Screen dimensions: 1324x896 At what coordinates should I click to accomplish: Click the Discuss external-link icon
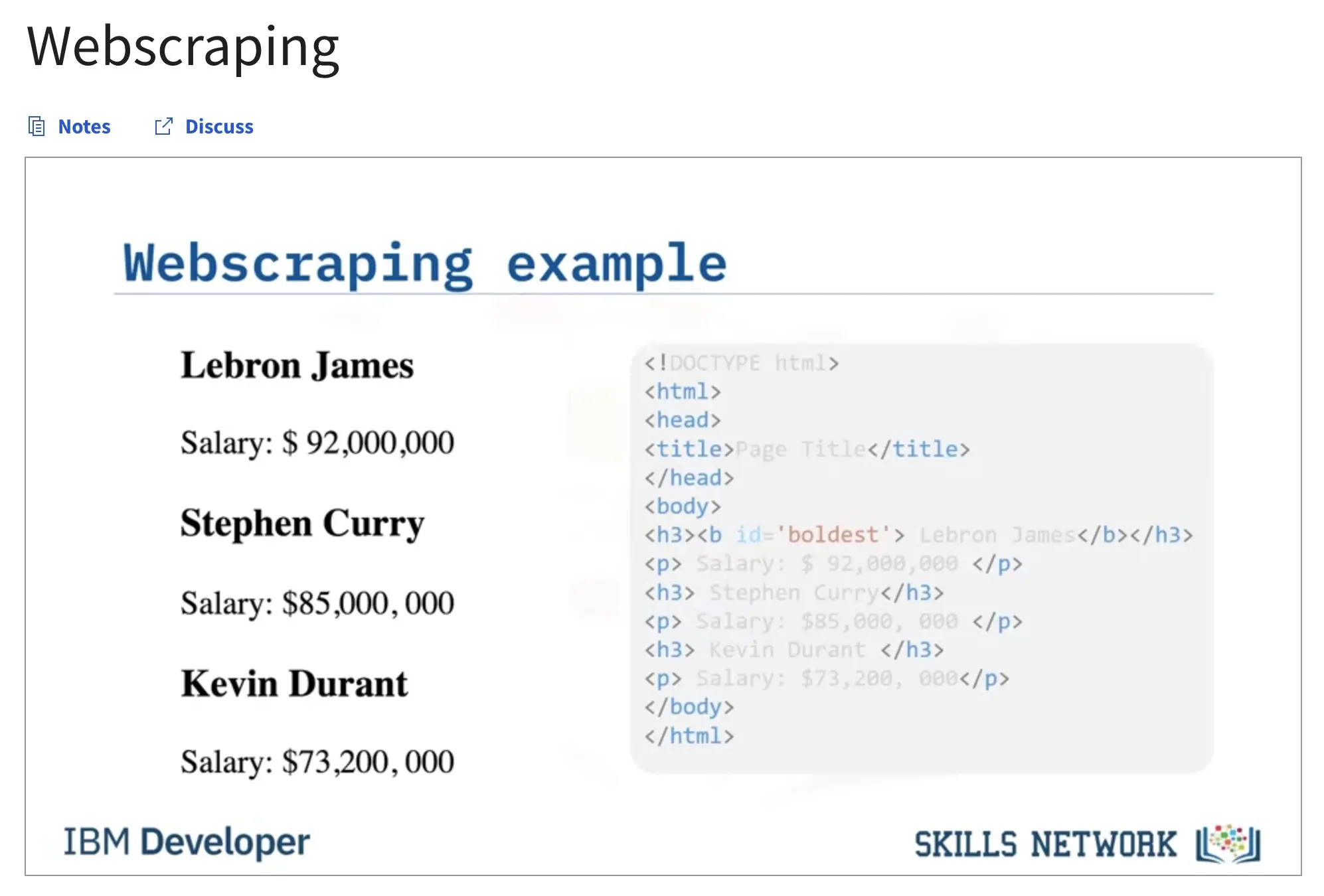click(x=163, y=126)
